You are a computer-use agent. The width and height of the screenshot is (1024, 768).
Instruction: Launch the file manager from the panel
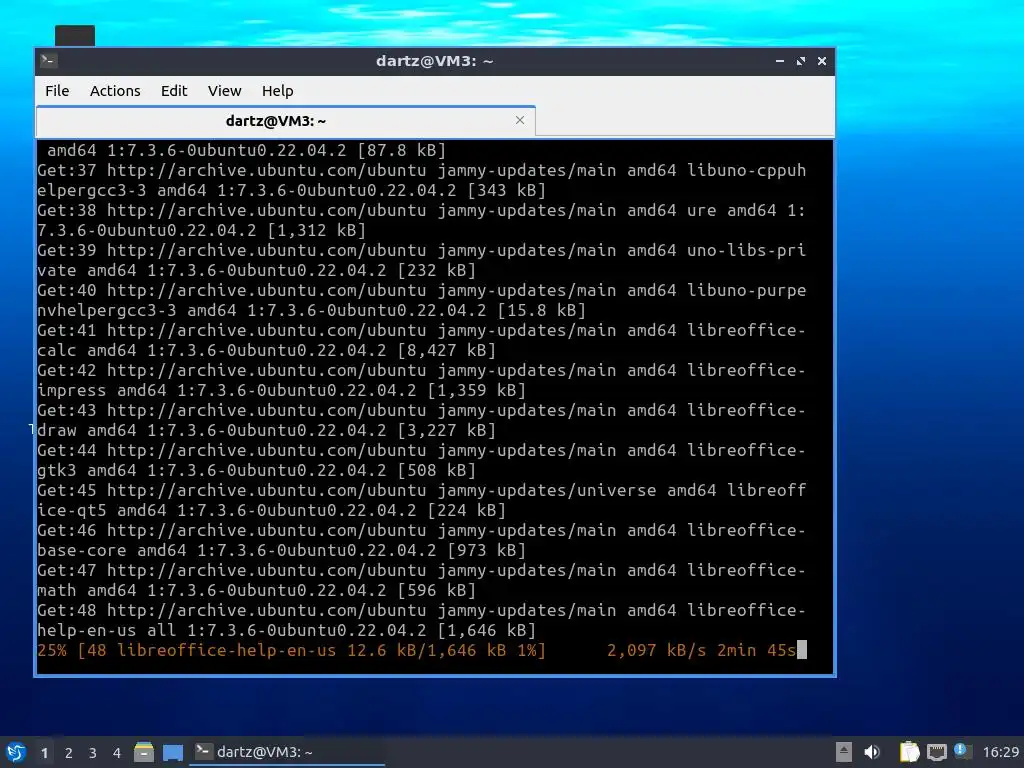(x=144, y=752)
